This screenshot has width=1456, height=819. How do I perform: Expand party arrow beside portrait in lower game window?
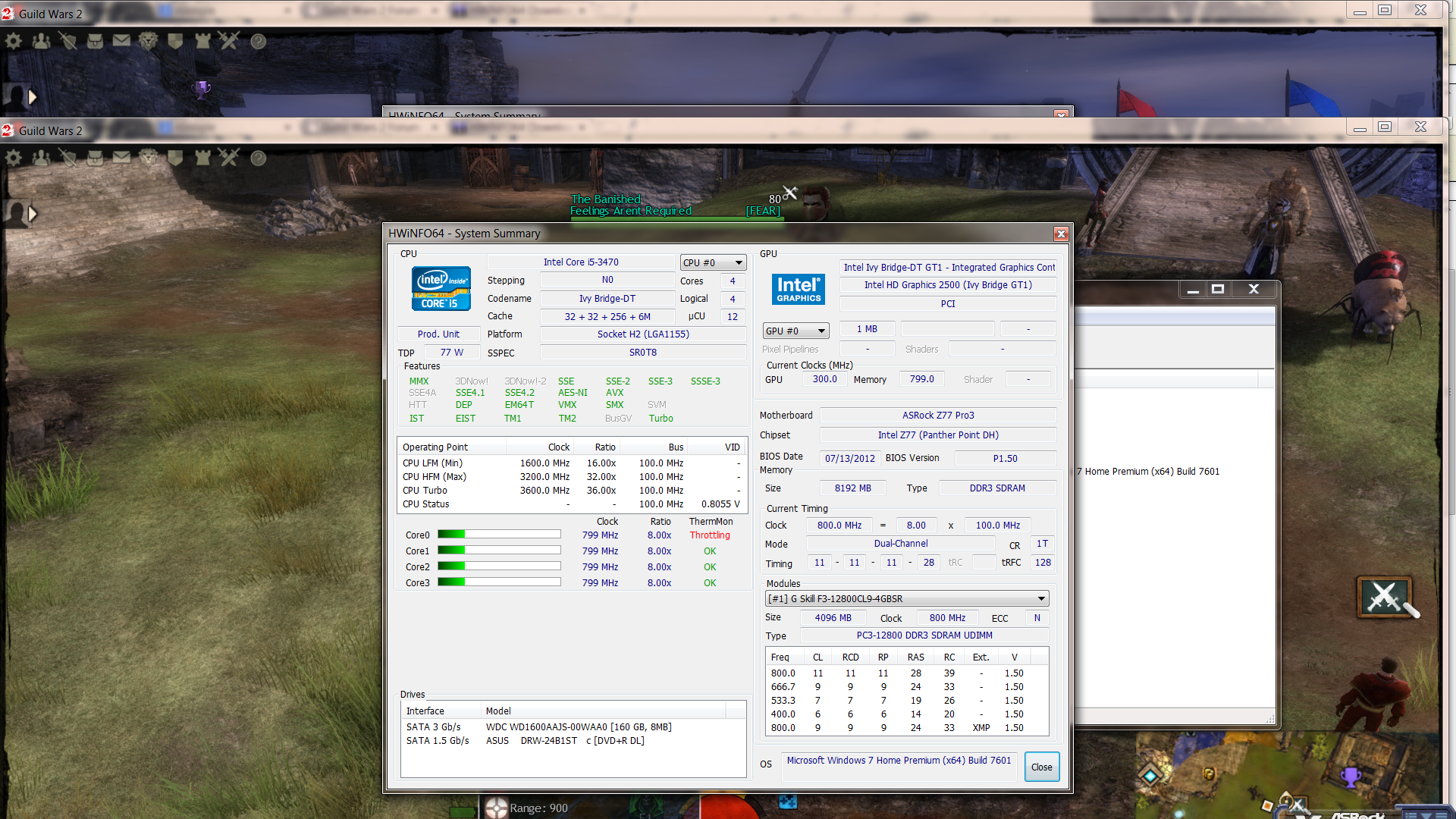point(33,214)
